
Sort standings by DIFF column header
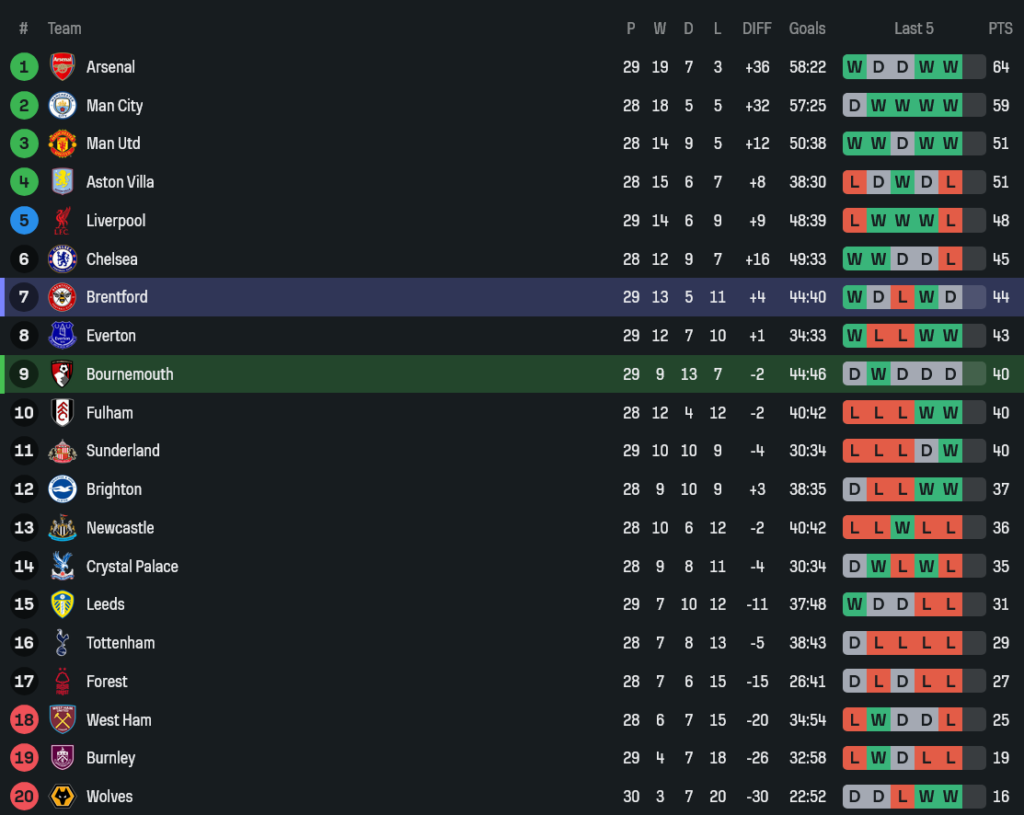(757, 28)
